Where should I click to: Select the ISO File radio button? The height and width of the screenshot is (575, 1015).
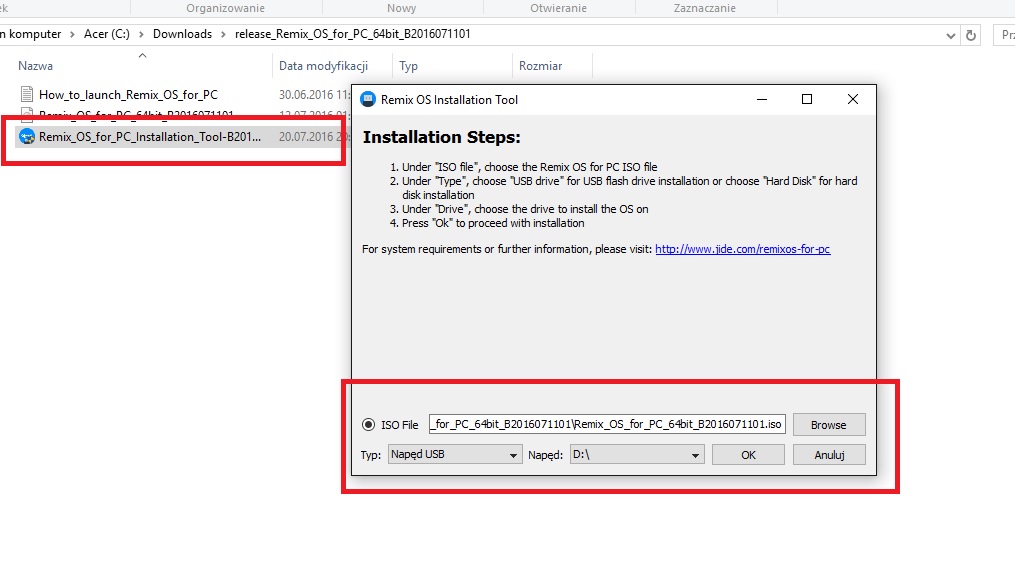tap(368, 425)
